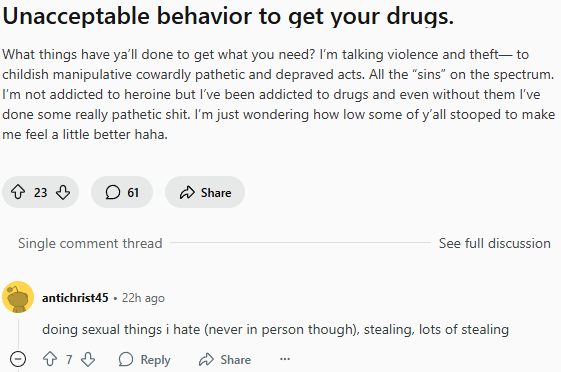The height and width of the screenshot is (372, 561).
Task: Collapse antichrist45's comment thread
Action: tap(18, 359)
